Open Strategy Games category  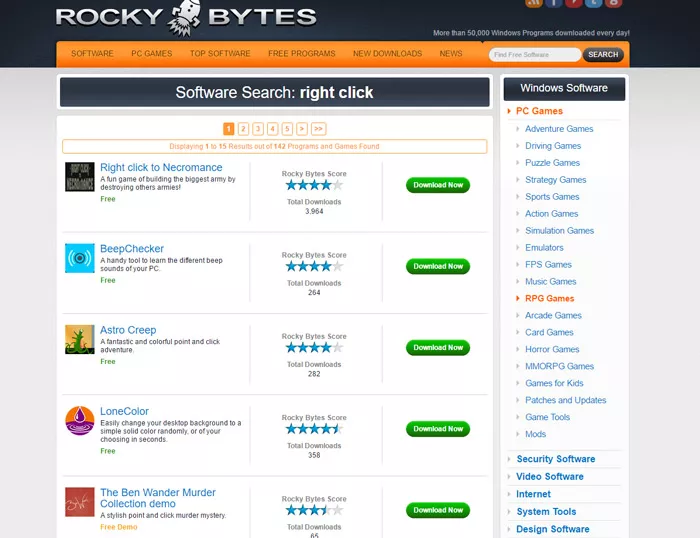pyautogui.click(x=555, y=179)
